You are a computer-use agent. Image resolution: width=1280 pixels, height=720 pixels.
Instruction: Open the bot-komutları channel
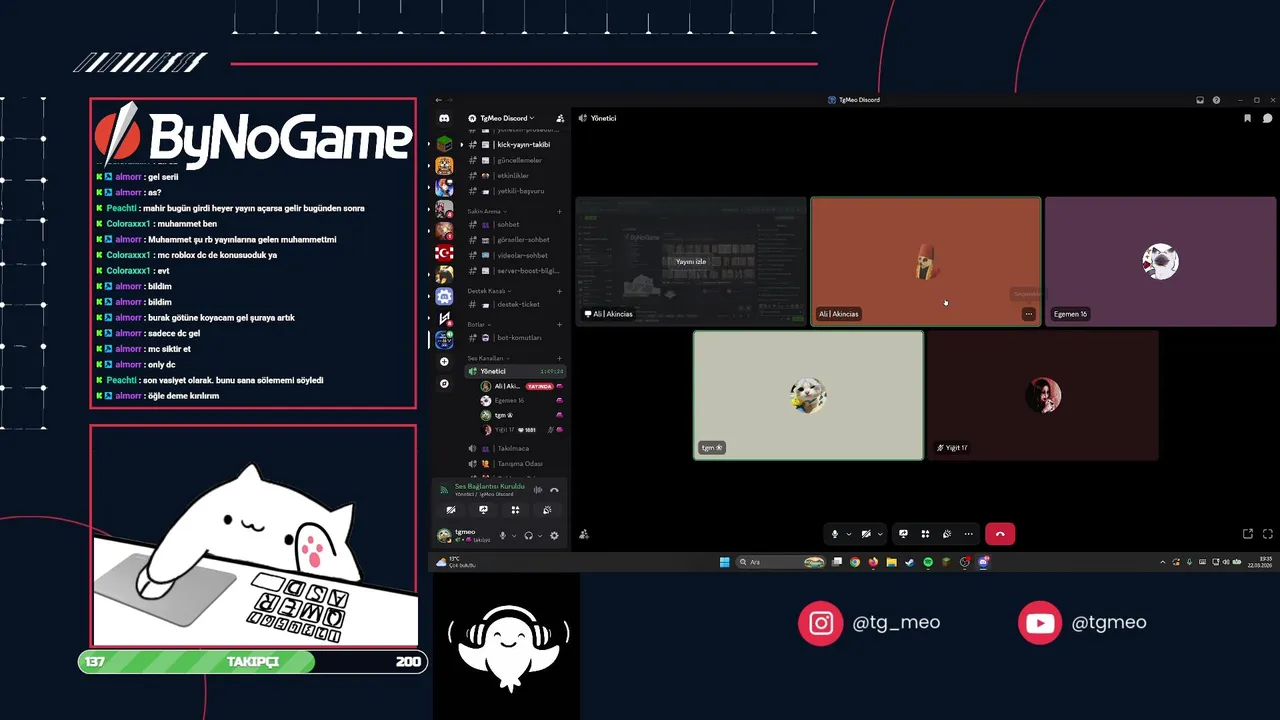514,338
